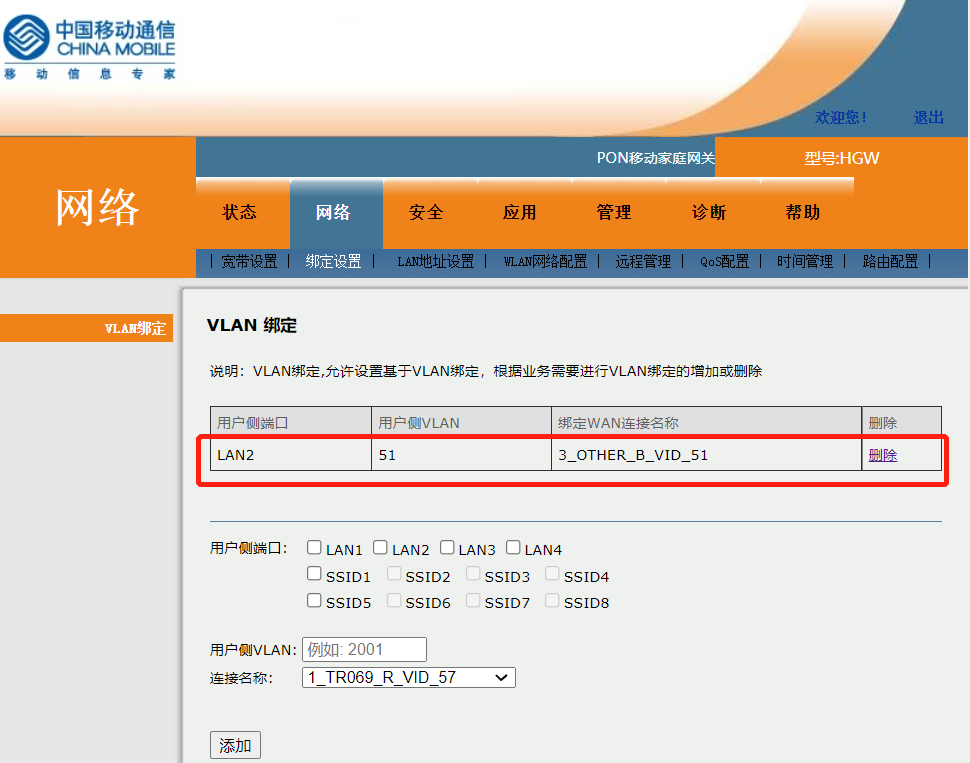Check the LAN1 port checkbox
The width and height of the screenshot is (970, 763).
(314, 548)
